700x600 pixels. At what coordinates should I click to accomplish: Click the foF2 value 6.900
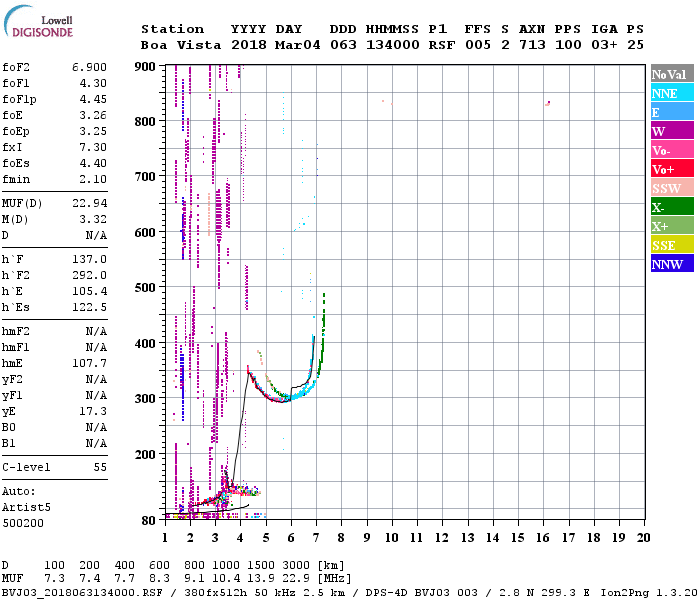(x=89, y=67)
